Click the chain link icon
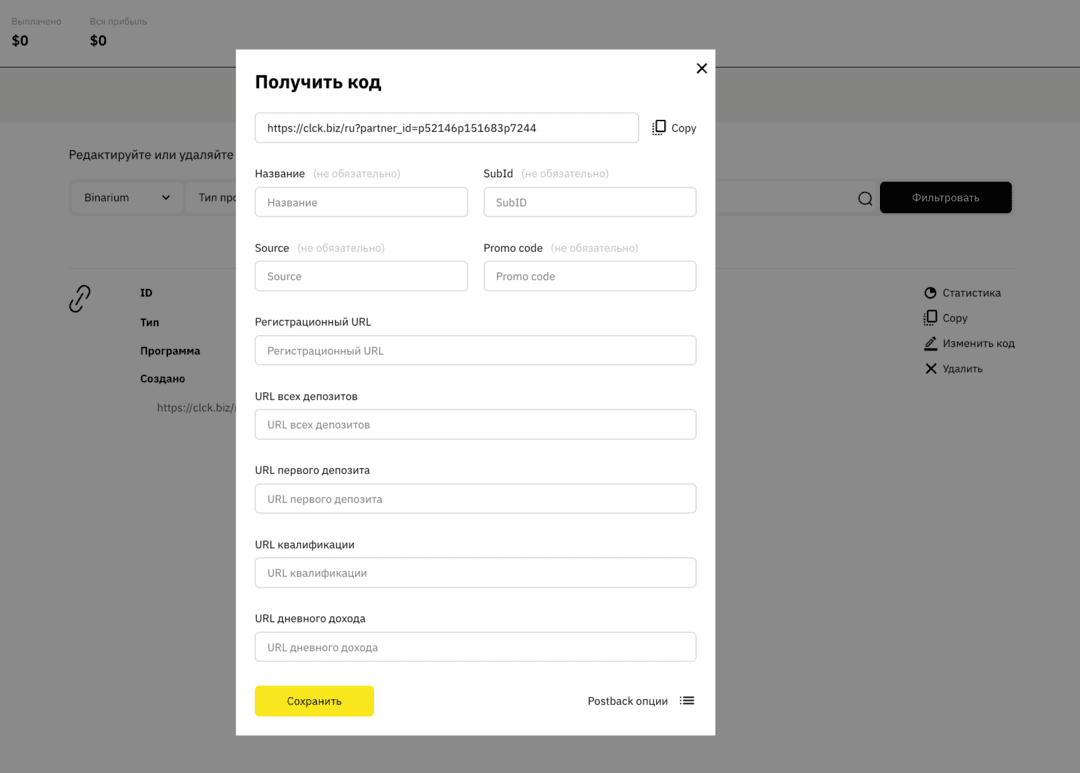The image size is (1080, 773). point(80,298)
